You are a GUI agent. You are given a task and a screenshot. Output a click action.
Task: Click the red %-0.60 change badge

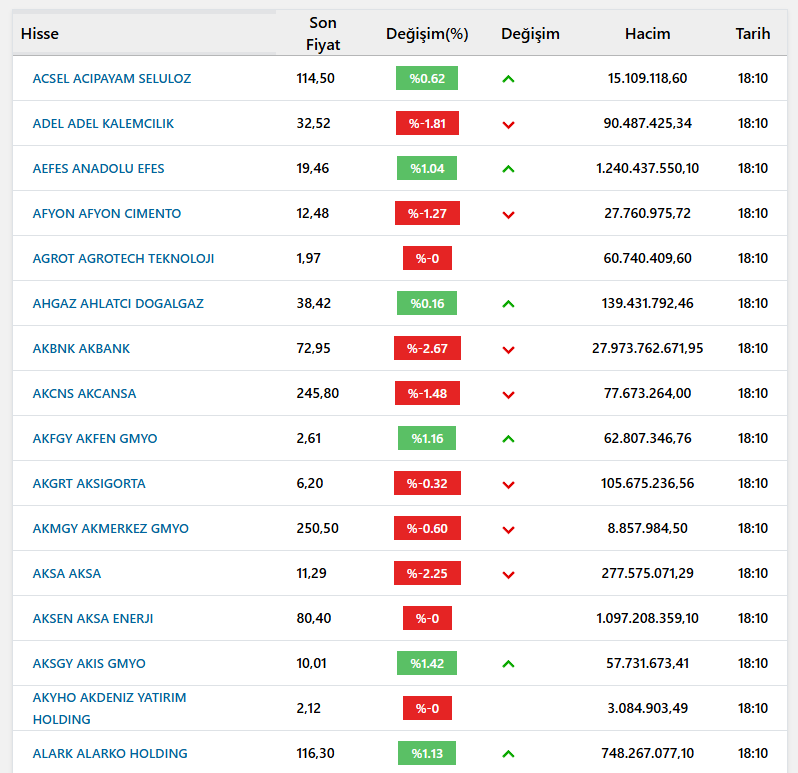coord(427,528)
